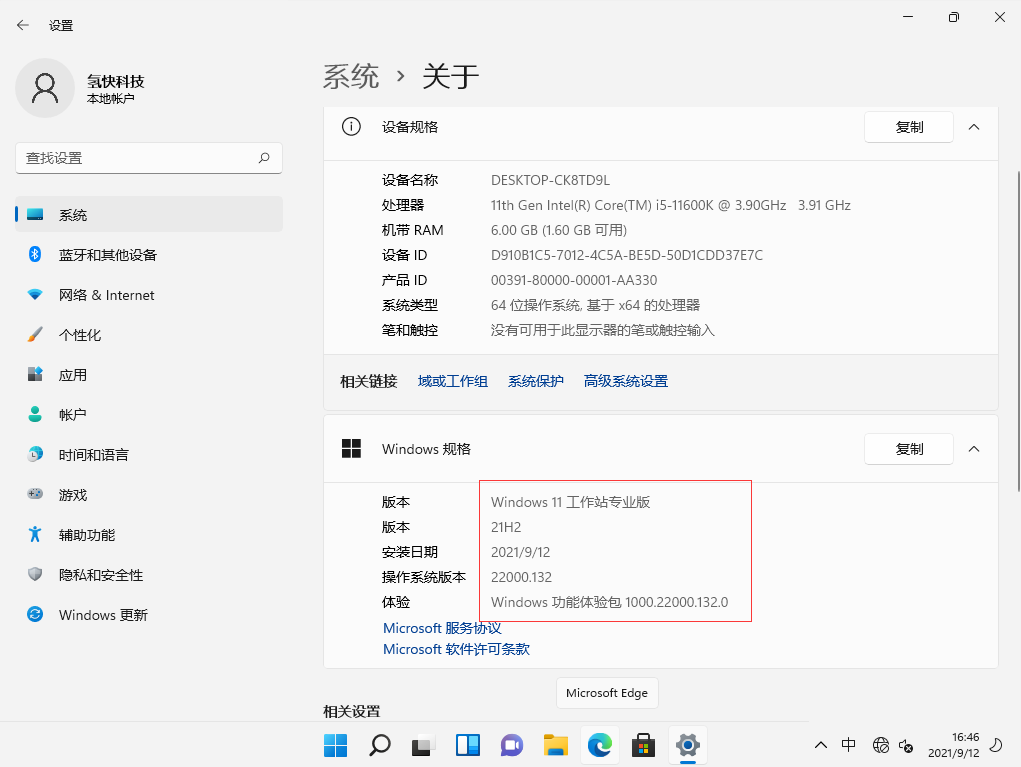This screenshot has width=1021, height=767.
Task: Click the device name DESKTOP-CK8TD9L
Action: pos(550,180)
